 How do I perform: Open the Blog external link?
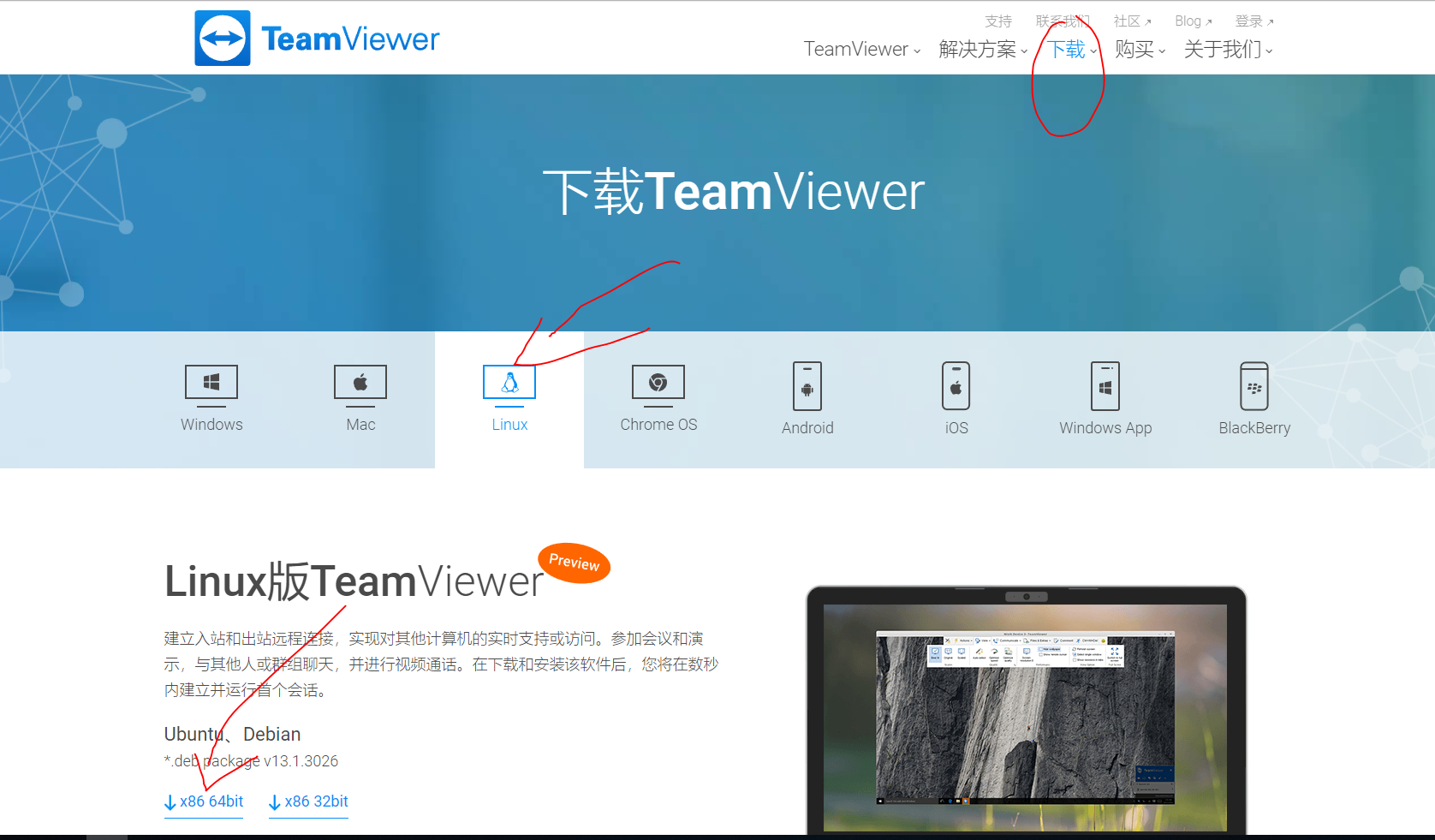pyautogui.click(x=1194, y=21)
